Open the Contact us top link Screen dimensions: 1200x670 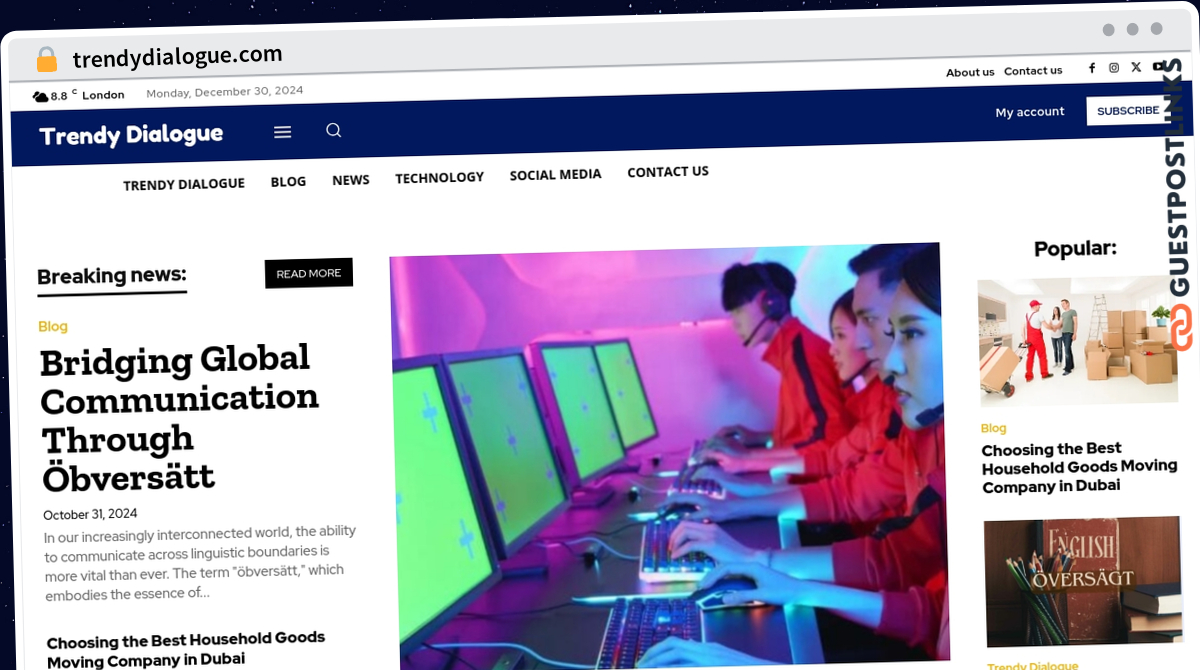pyautogui.click(x=1033, y=71)
